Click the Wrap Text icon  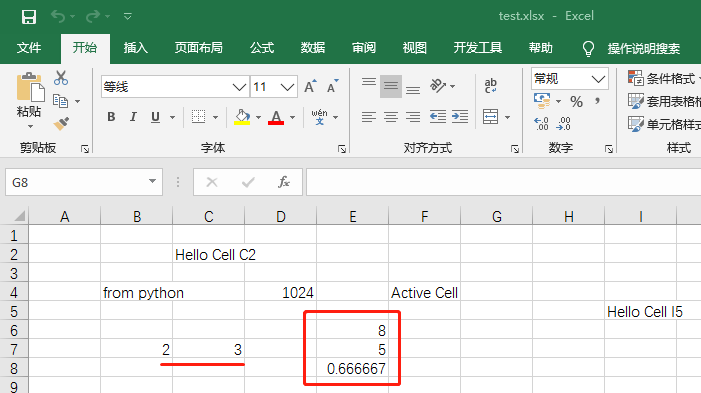[x=490, y=85]
